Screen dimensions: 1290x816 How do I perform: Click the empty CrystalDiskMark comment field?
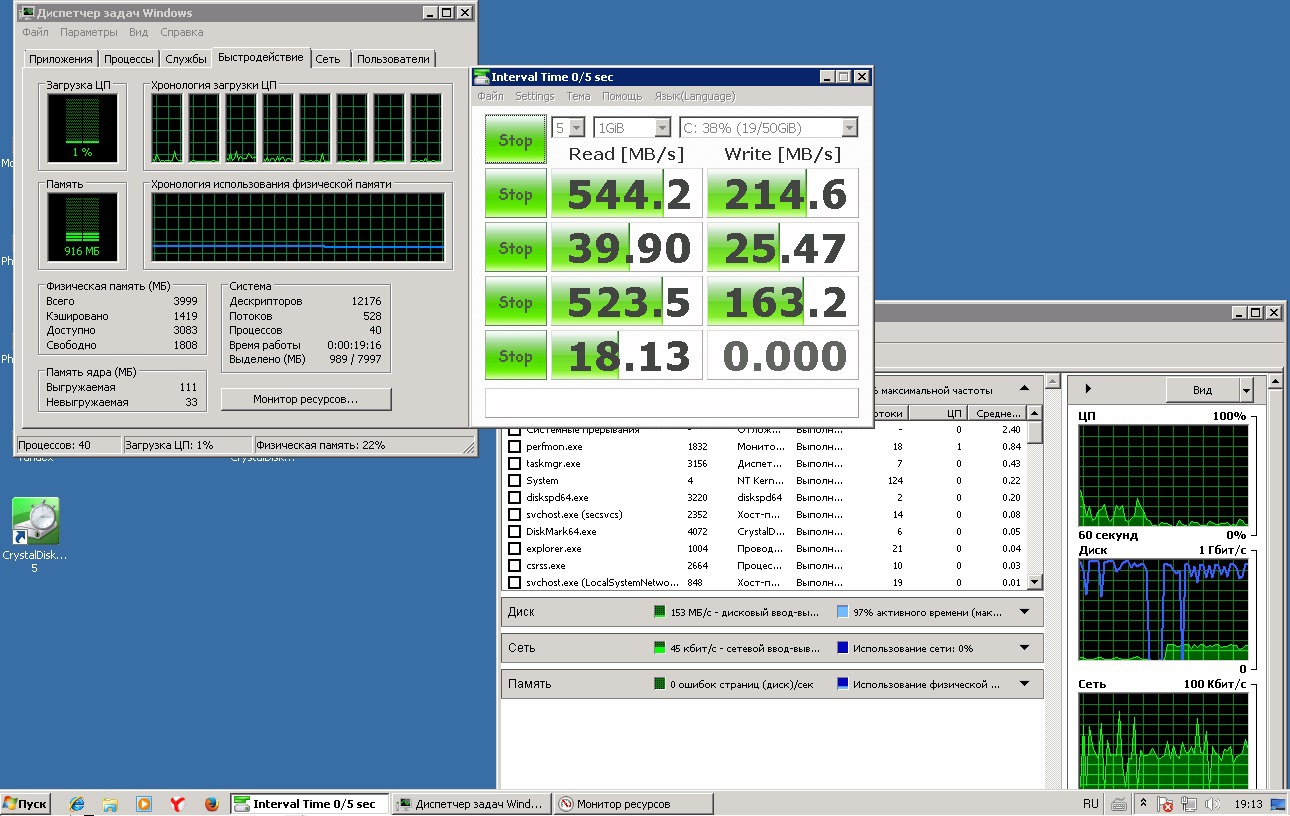click(x=671, y=402)
